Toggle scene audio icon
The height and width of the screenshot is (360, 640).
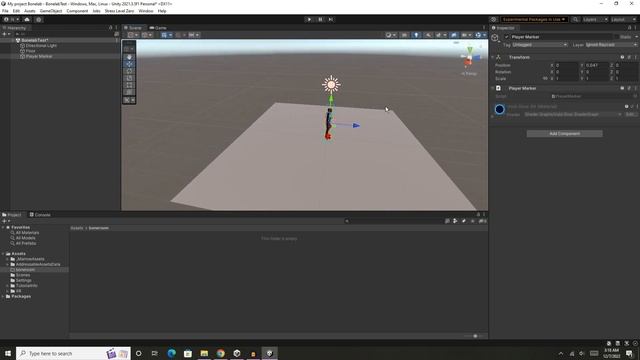pos(428,35)
